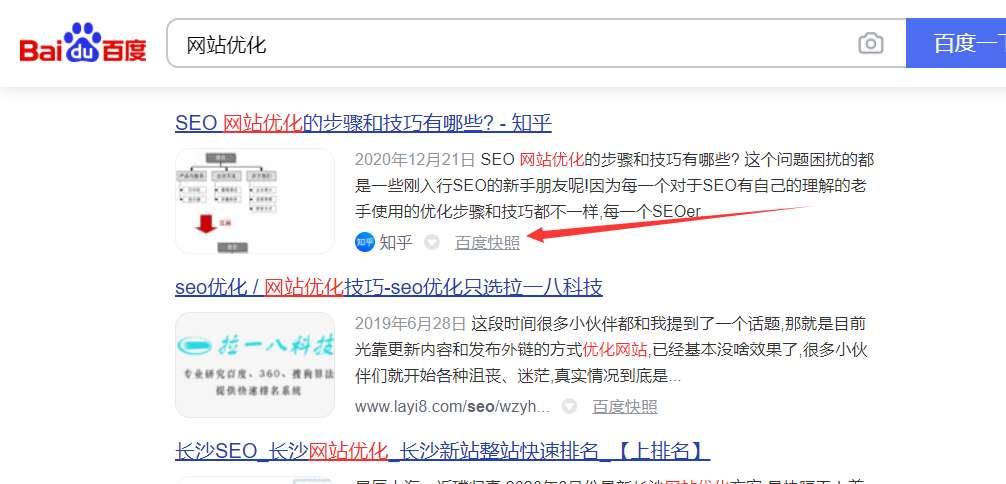
Task: Click the date text 2020年12月21日
Action: pyautogui.click(x=414, y=159)
